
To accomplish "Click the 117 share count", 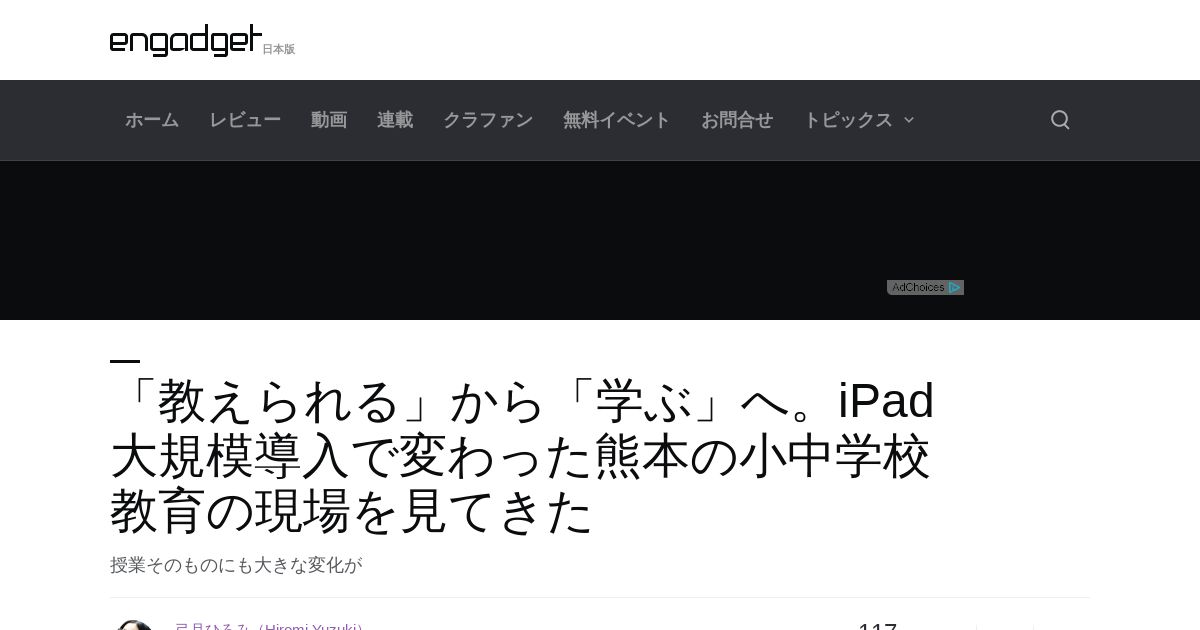I will (x=878, y=626).
